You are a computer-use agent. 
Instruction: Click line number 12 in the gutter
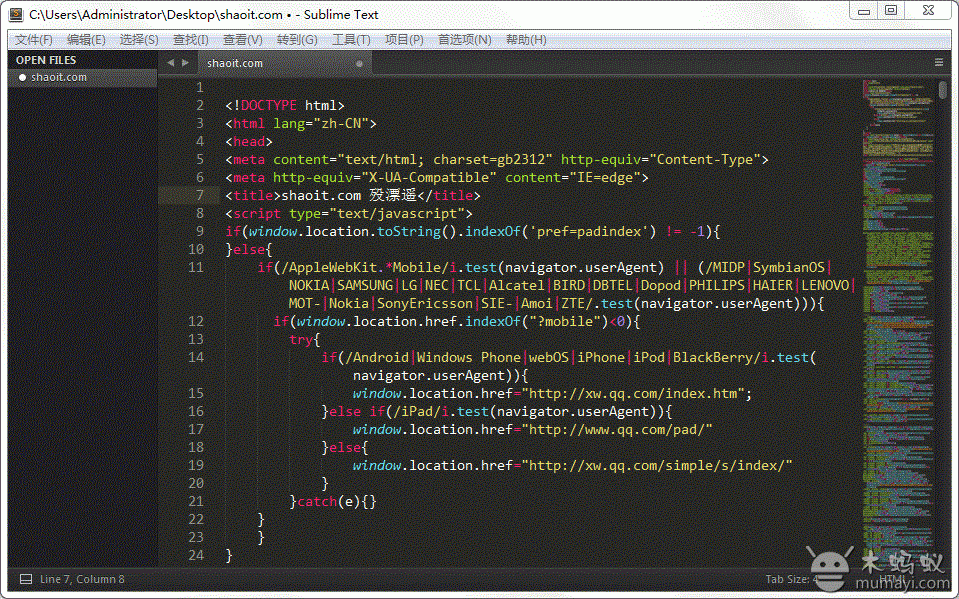tap(195, 321)
